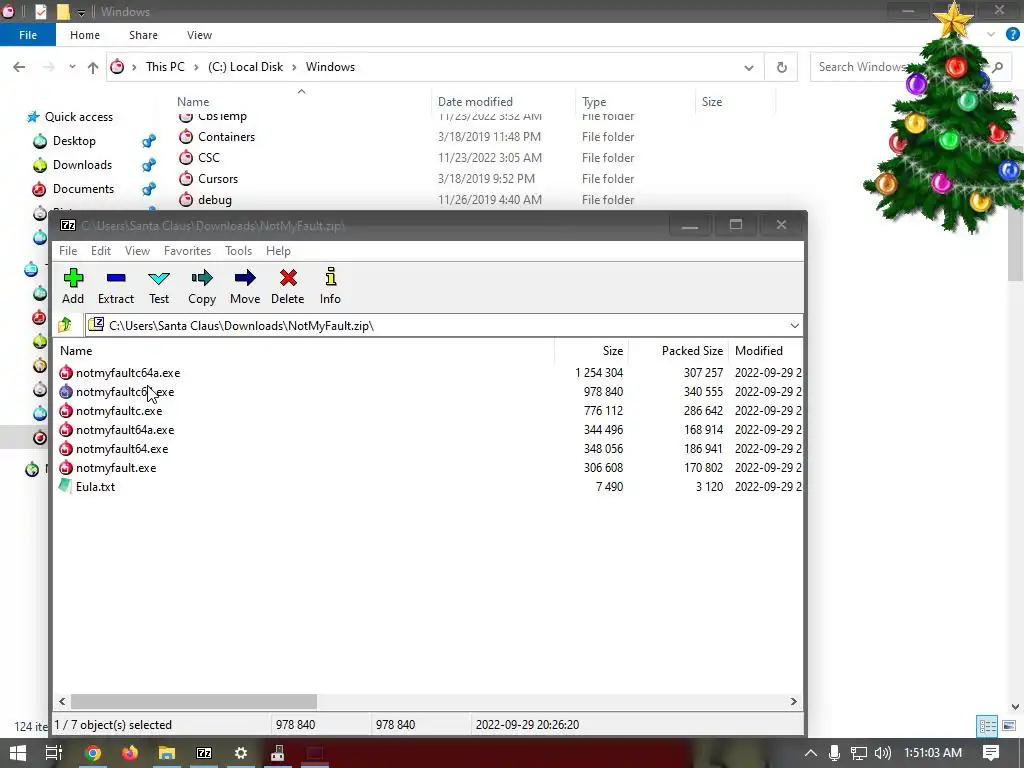Switch Explorer to details view icon
The height and width of the screenshot is (768, 1024).
(987, 726)
